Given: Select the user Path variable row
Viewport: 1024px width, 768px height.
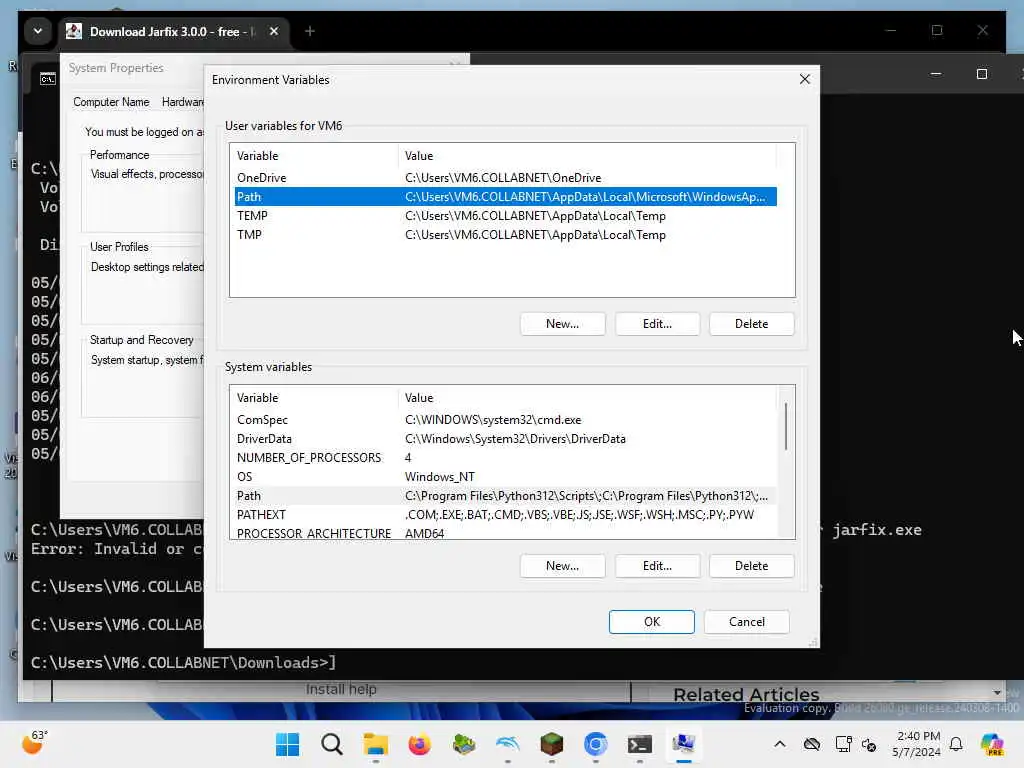Looking at the screenshot, I should (505, 197).
